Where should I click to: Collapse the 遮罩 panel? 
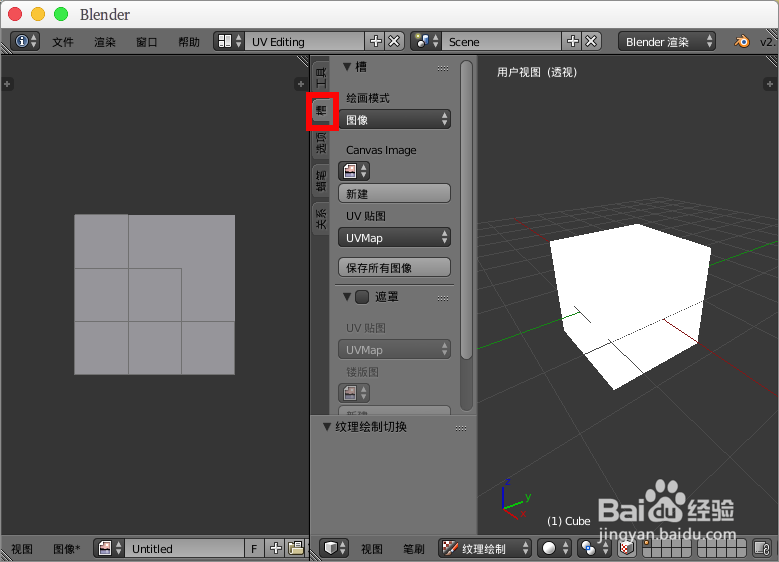(347, 297)
